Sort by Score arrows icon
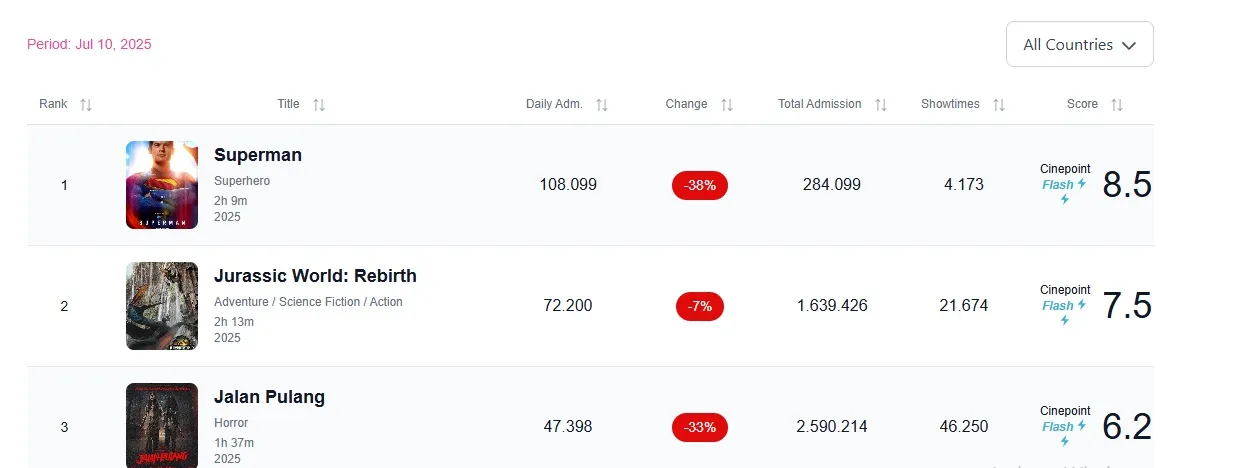This screenshot has height=468, width=1236. 1117,105
